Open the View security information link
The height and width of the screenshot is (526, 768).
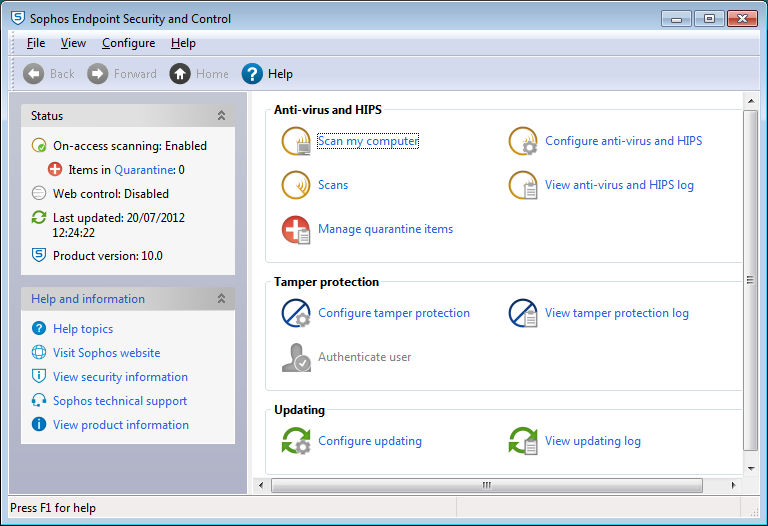coord(120,377)
